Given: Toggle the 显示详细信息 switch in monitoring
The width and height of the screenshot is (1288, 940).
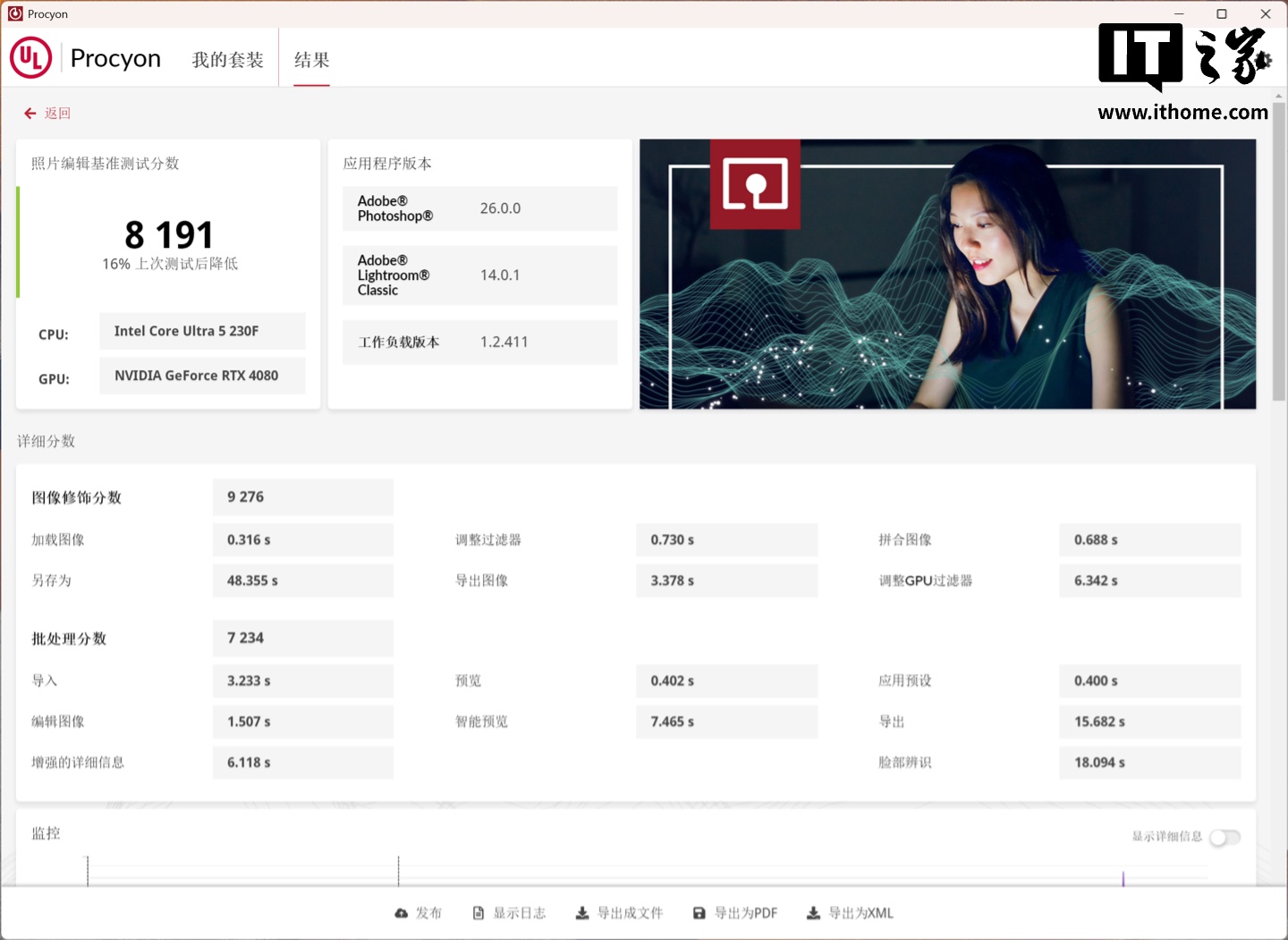Looking at the screenshot, I should tap(1224, 837).
